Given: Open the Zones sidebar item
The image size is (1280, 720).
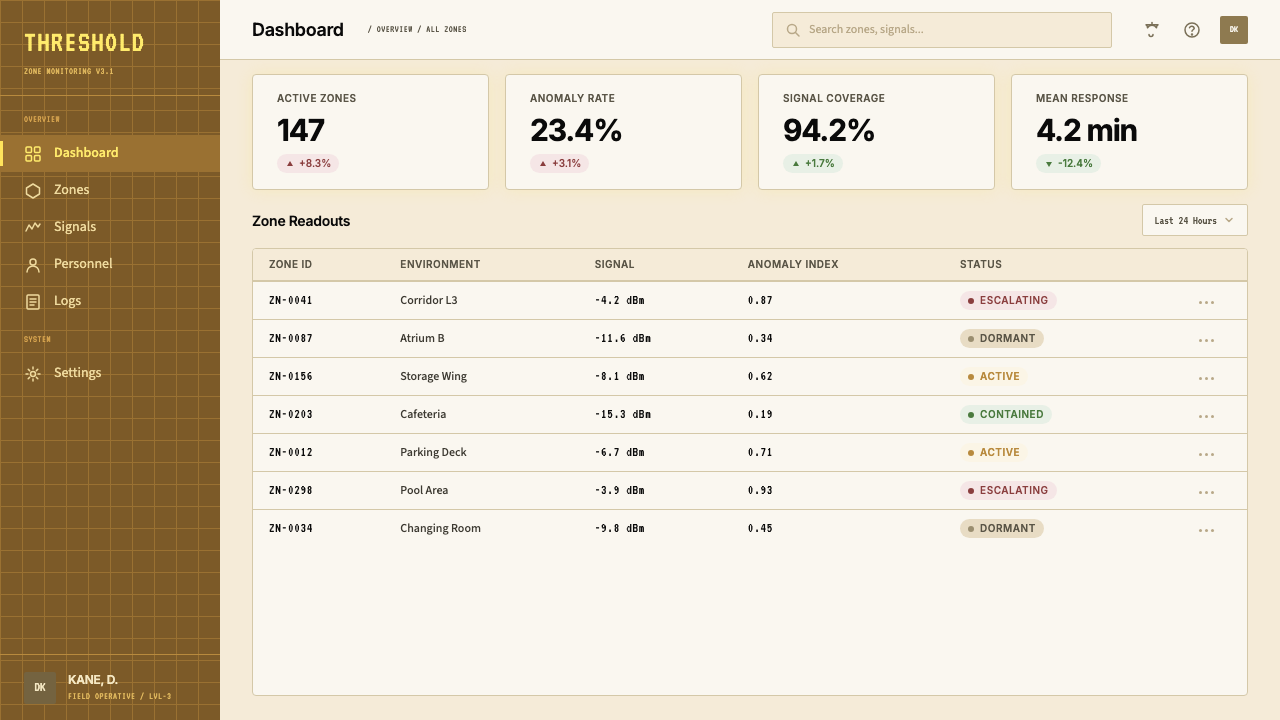Looking at the screenshot, I should pyautogui.click(x=110, y=190).
